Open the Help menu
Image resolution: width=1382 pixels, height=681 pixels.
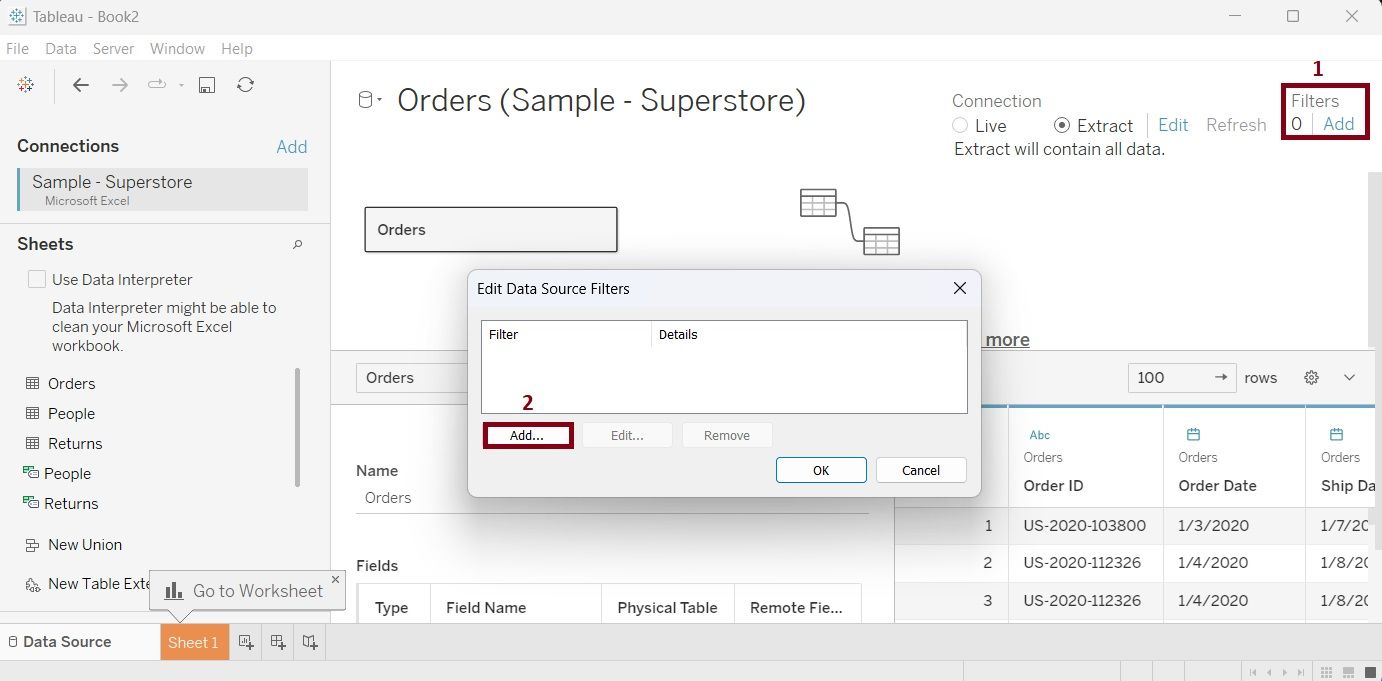coord(237,48)
